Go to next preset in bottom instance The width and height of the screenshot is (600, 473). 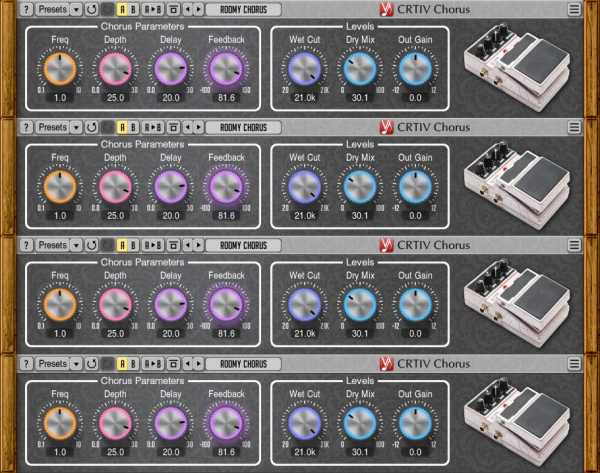pyautogui.click(x=198, y=364)
